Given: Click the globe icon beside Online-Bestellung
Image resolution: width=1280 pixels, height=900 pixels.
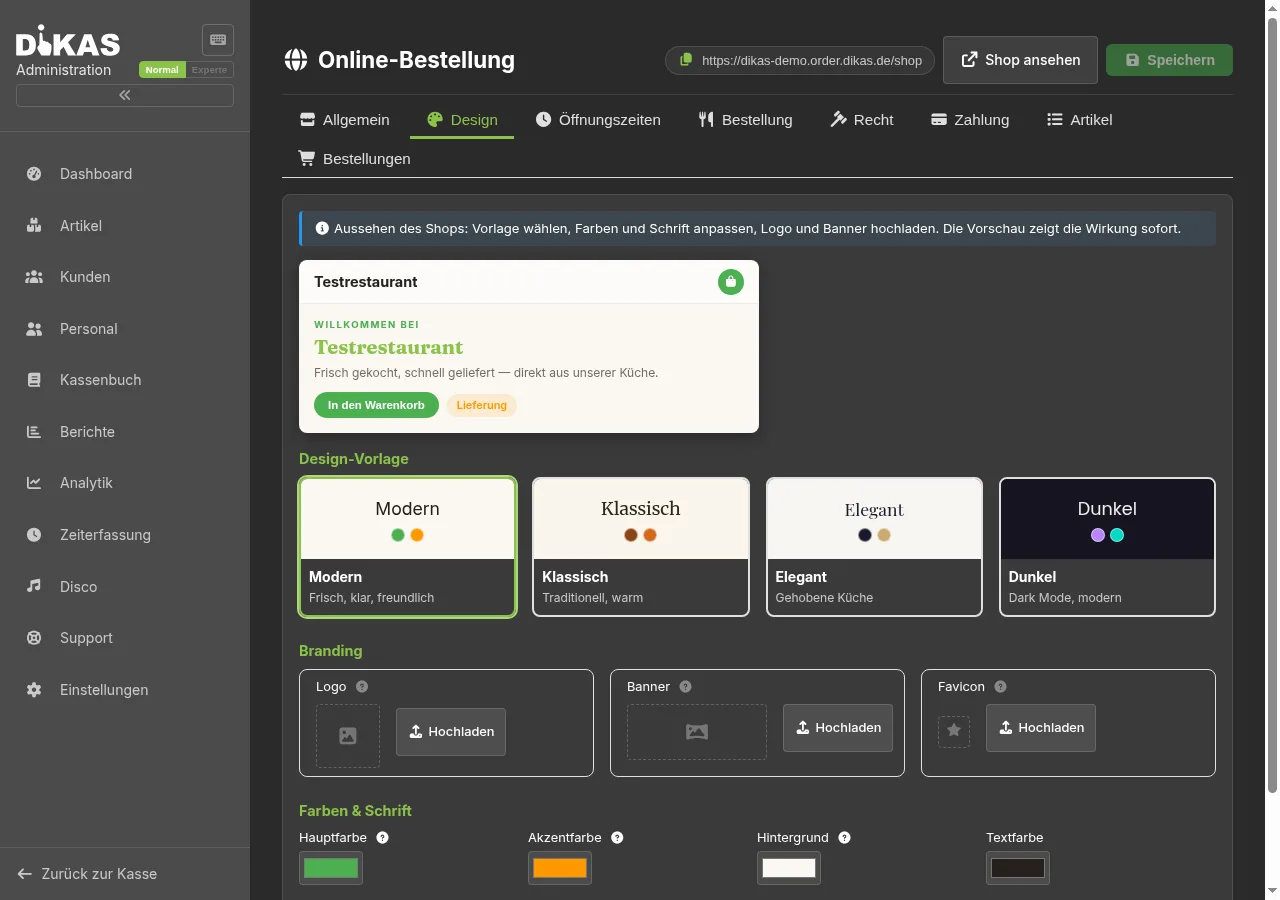Looking at the screenshot, I should pos(295,60).
